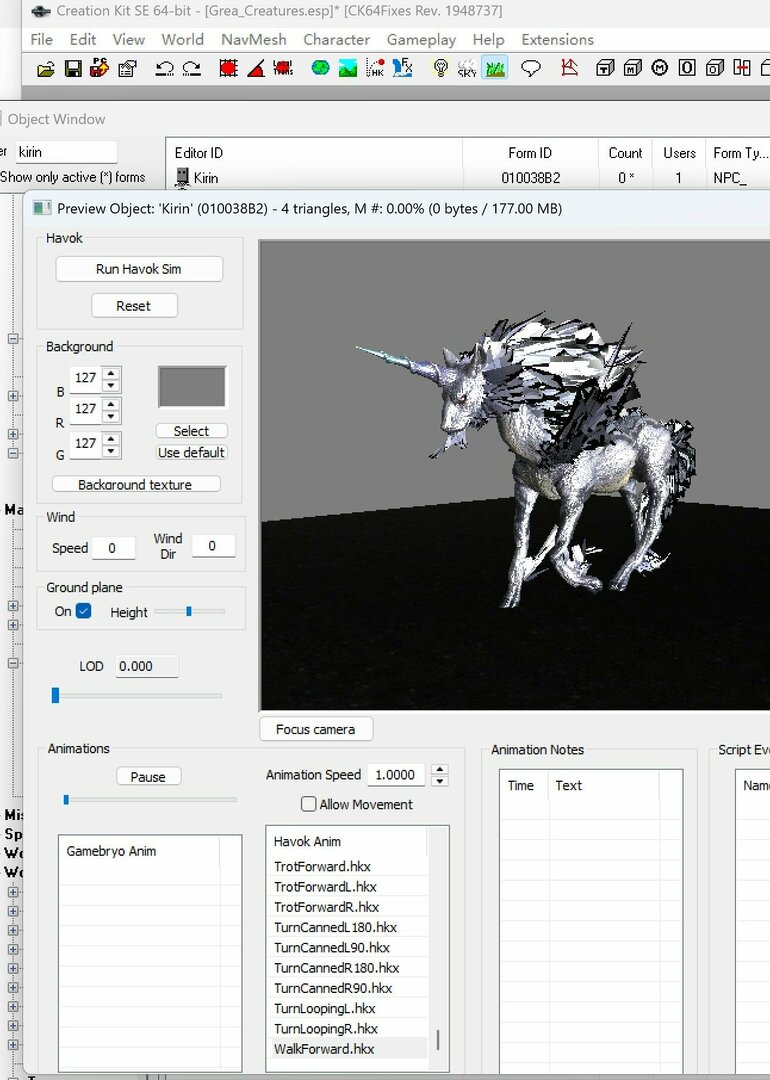Click the box T toolbar icon
Viewport: 770px width, 1080px height.
(x=605, y=68)
